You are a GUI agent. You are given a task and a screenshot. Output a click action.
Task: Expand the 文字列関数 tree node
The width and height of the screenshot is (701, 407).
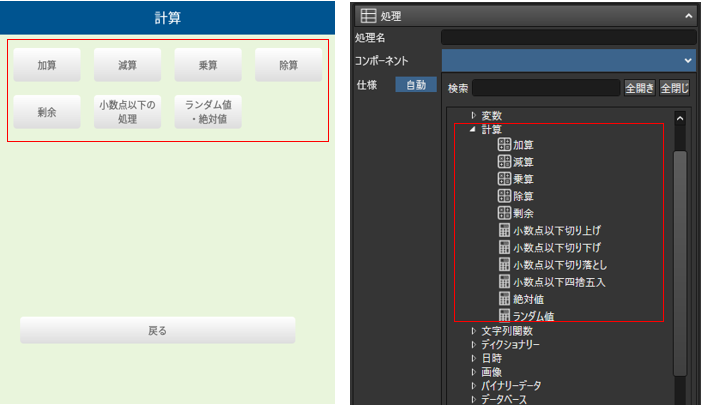click(473, 331)
